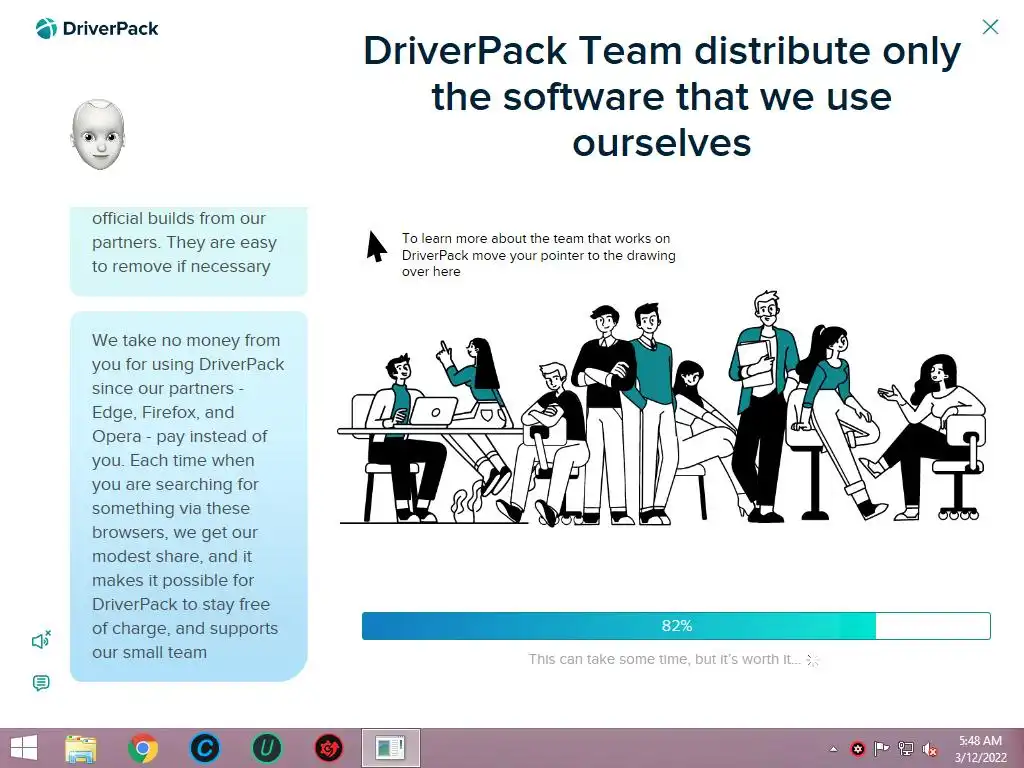1024x768 pixels.
Task: Click the loading spinner beside status text
Action: click(x=813, y=660)
